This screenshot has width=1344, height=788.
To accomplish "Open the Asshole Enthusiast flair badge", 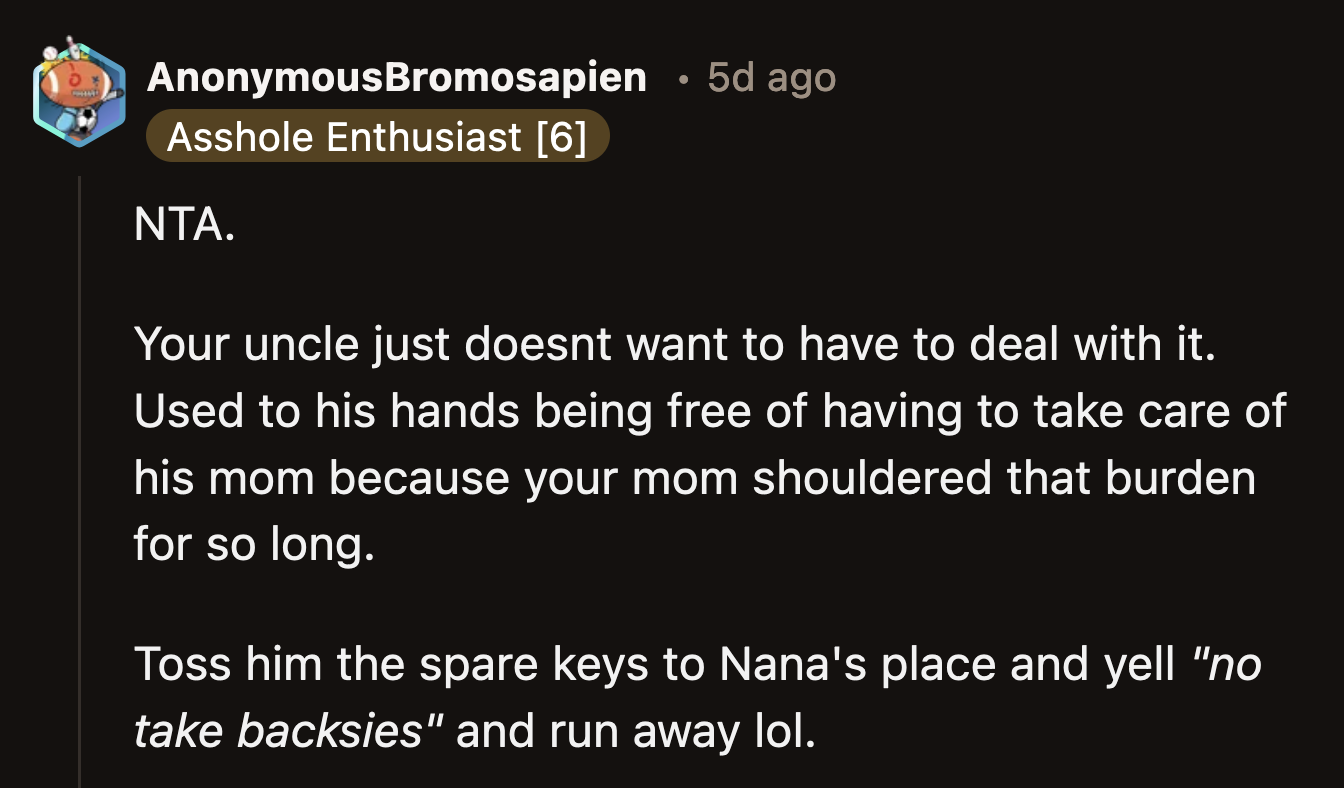I will [x=378, y=137].
